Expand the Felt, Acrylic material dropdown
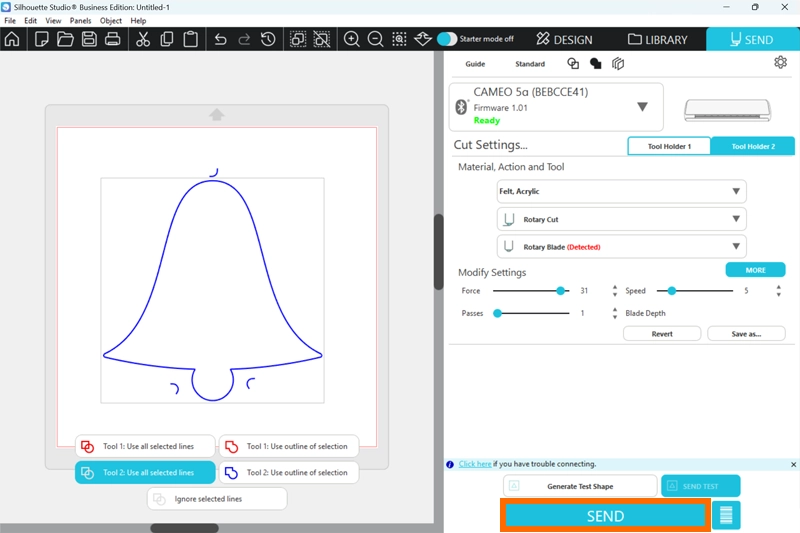Viewport: 800px width, 533px height. pos(621,191)
